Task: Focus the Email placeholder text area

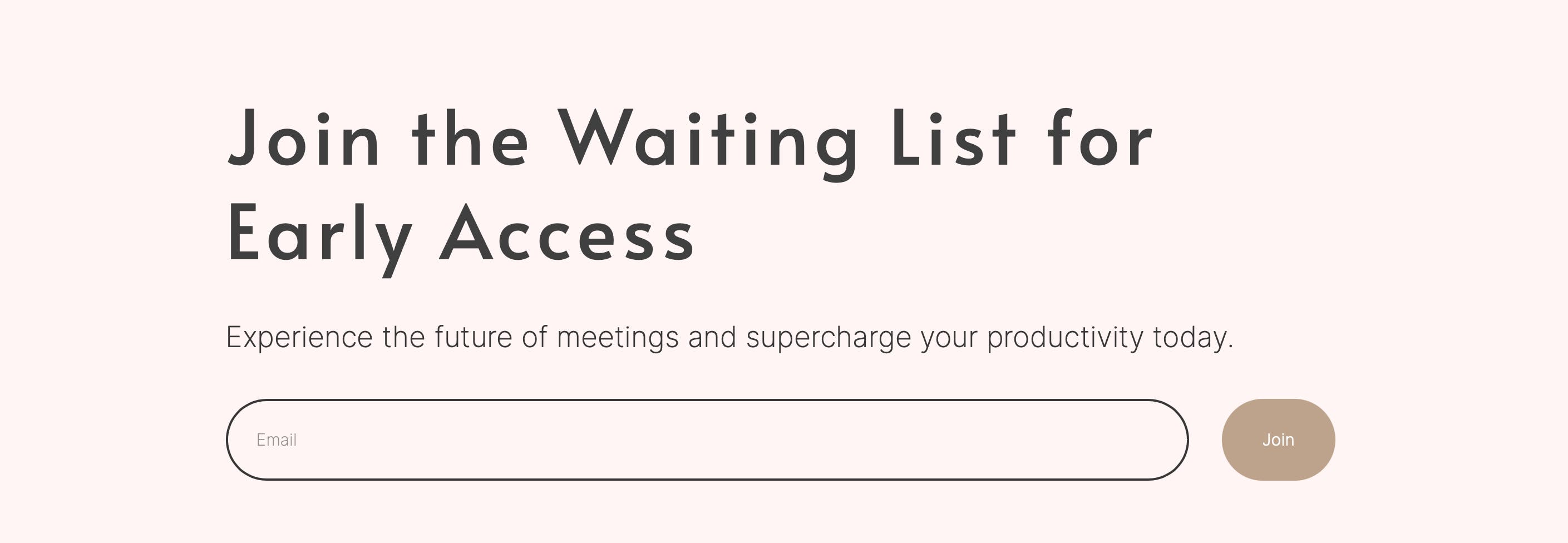Action: tap(277, 440)
